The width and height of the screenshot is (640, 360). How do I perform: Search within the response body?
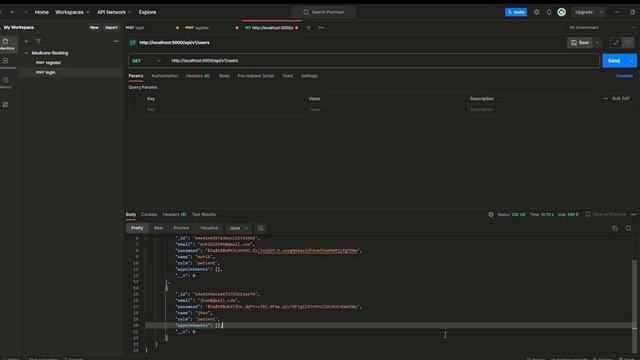(x=629, y=228)
